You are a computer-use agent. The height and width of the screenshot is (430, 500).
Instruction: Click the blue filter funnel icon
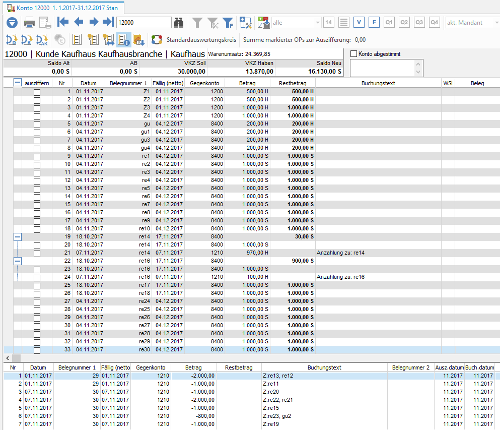click(228, 23)
